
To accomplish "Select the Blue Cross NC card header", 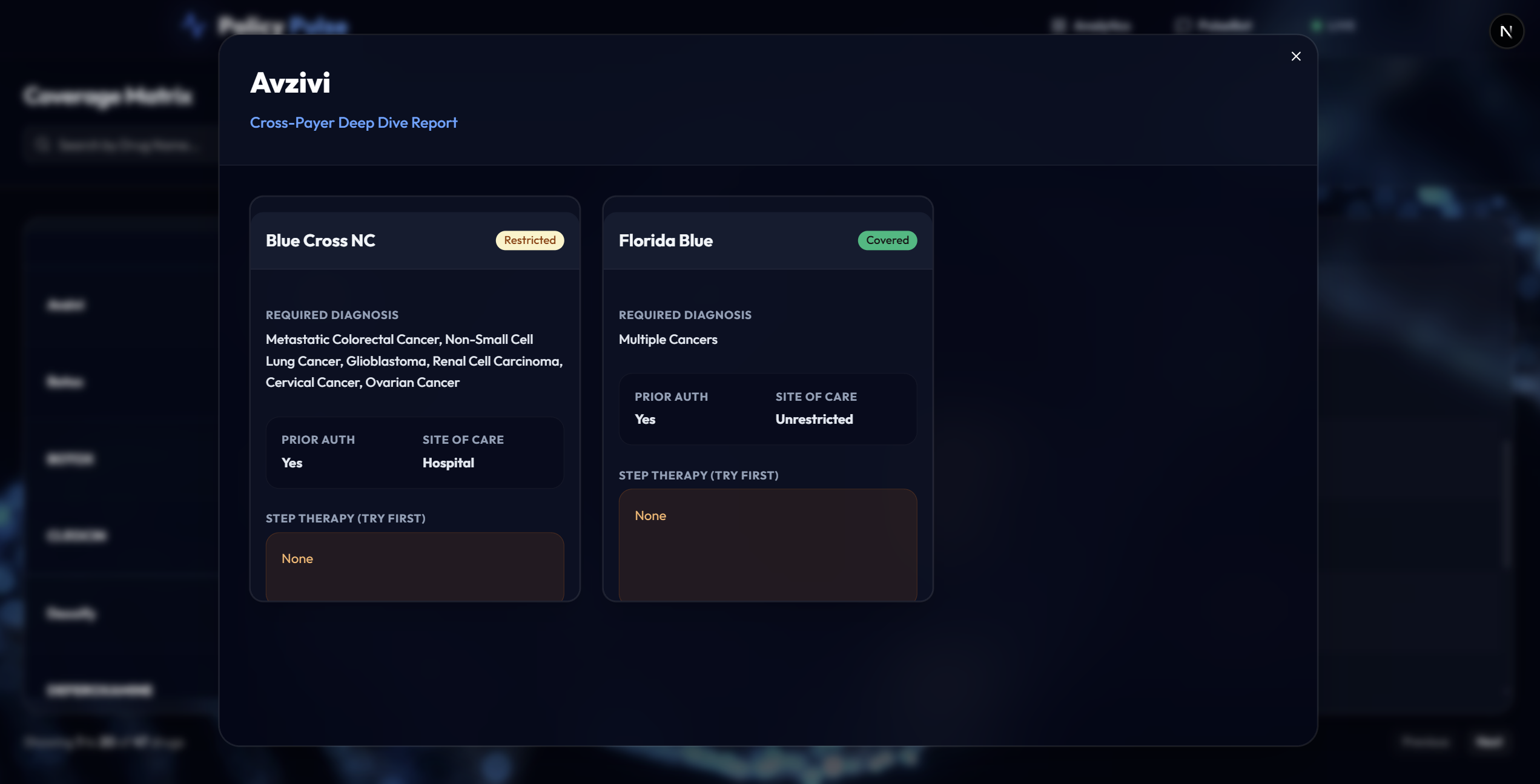I will (x=320, y=240).
